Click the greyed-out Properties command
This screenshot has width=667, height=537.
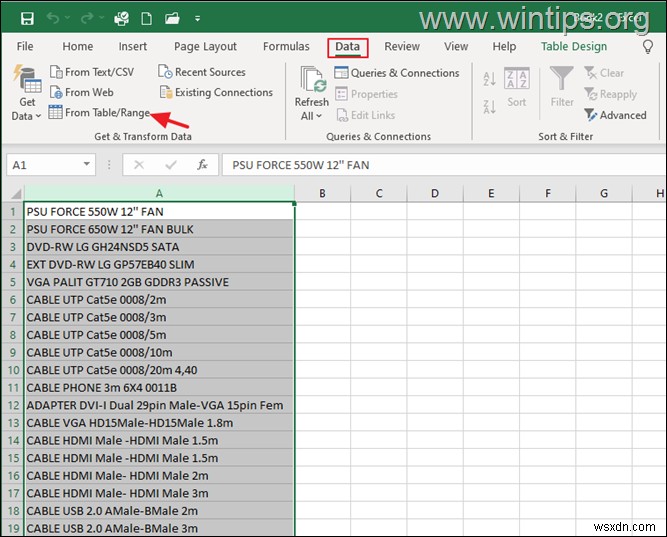coord(366,94)
